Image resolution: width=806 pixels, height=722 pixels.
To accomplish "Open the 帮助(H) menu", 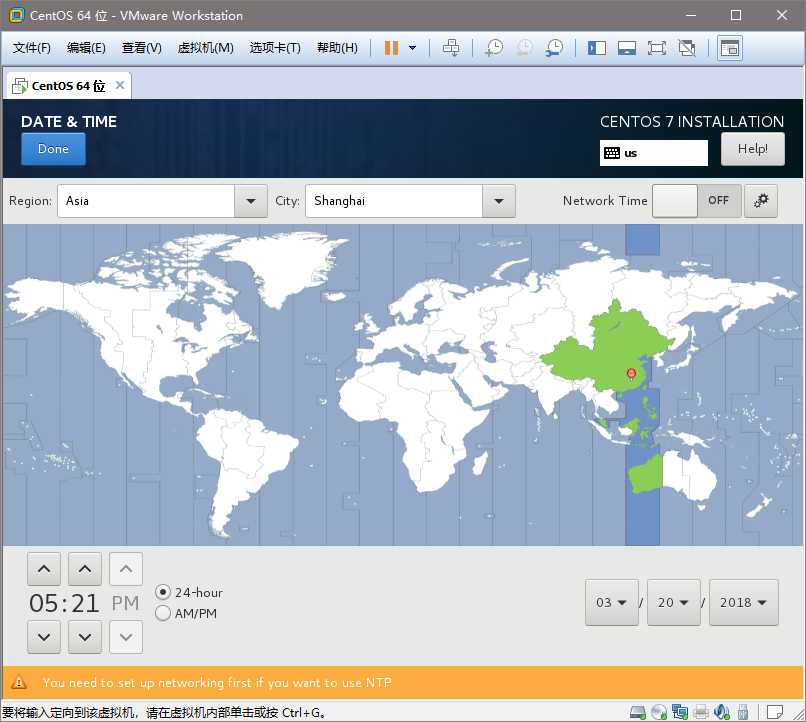I will [337, 48].
